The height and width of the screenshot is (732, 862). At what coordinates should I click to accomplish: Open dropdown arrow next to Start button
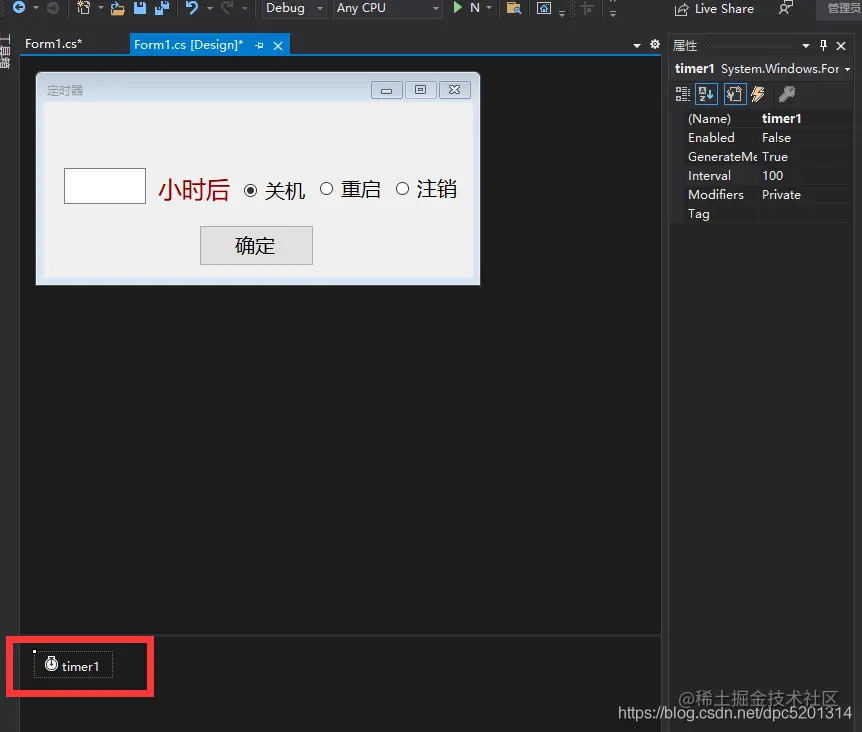coord(489,8)
